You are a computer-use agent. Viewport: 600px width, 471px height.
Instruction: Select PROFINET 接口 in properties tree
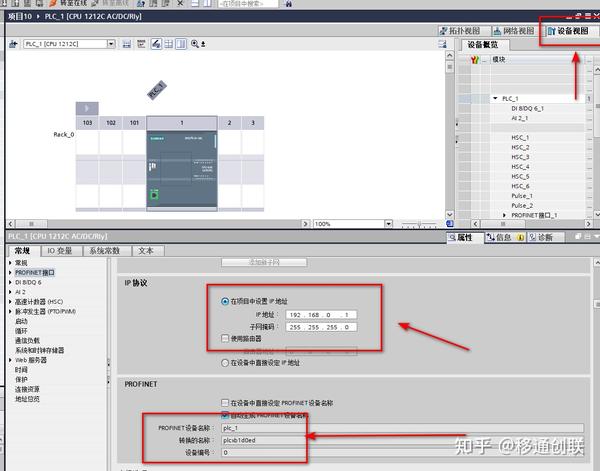pos(34,272)
